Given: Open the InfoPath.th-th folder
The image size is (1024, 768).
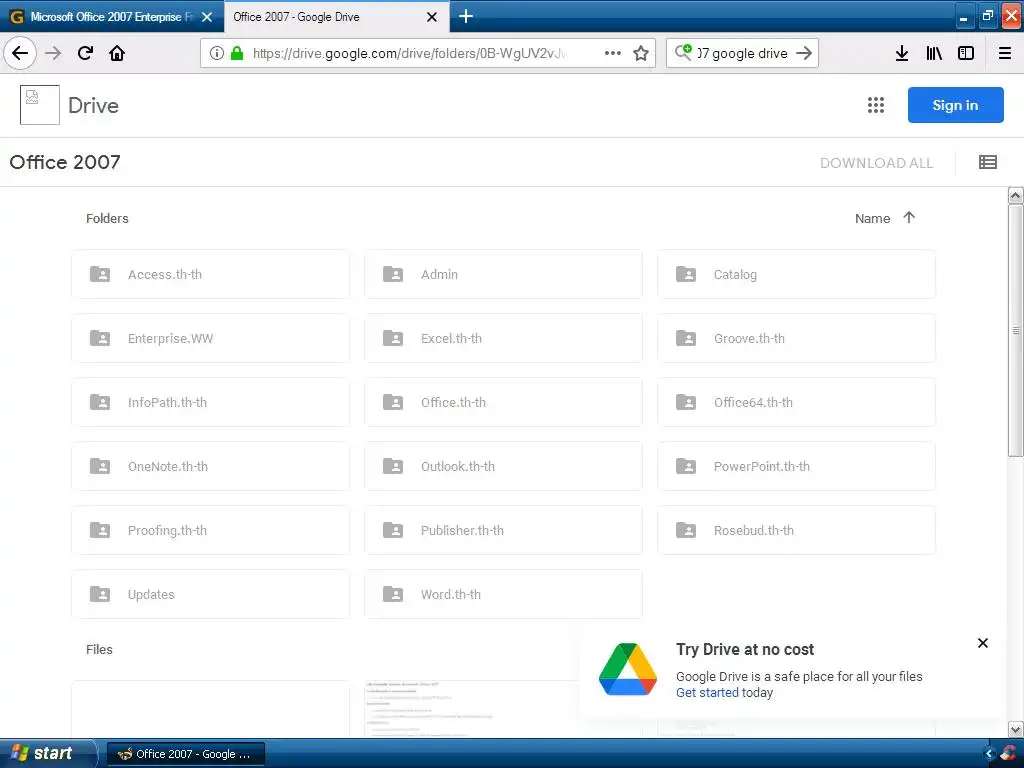Looking at the screenshot, I should (210, 402).
